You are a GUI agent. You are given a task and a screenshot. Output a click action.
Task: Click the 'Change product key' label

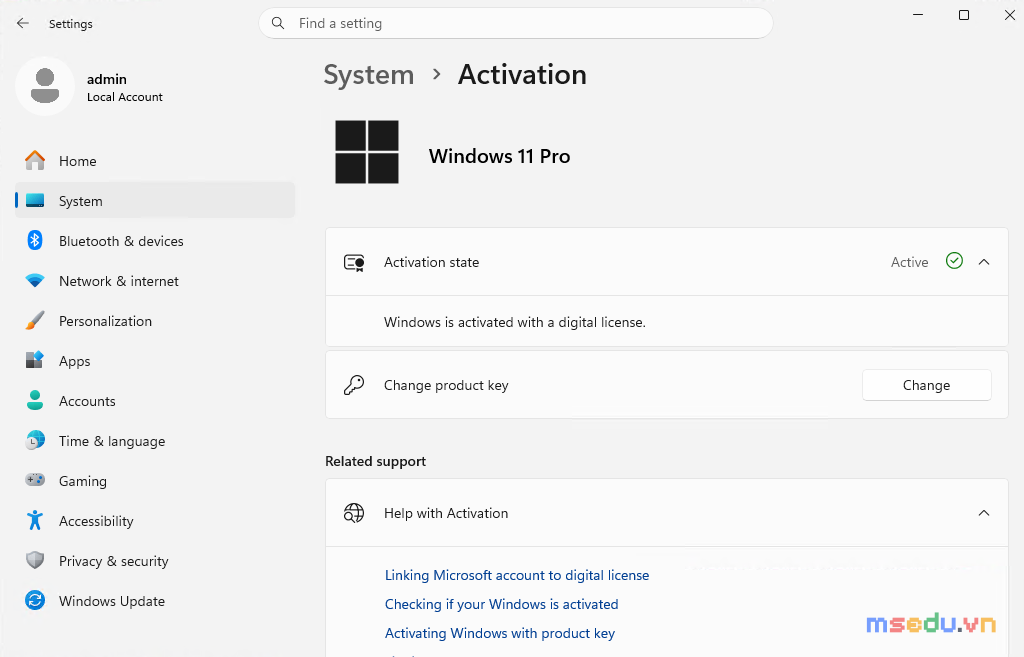point(446,385)
